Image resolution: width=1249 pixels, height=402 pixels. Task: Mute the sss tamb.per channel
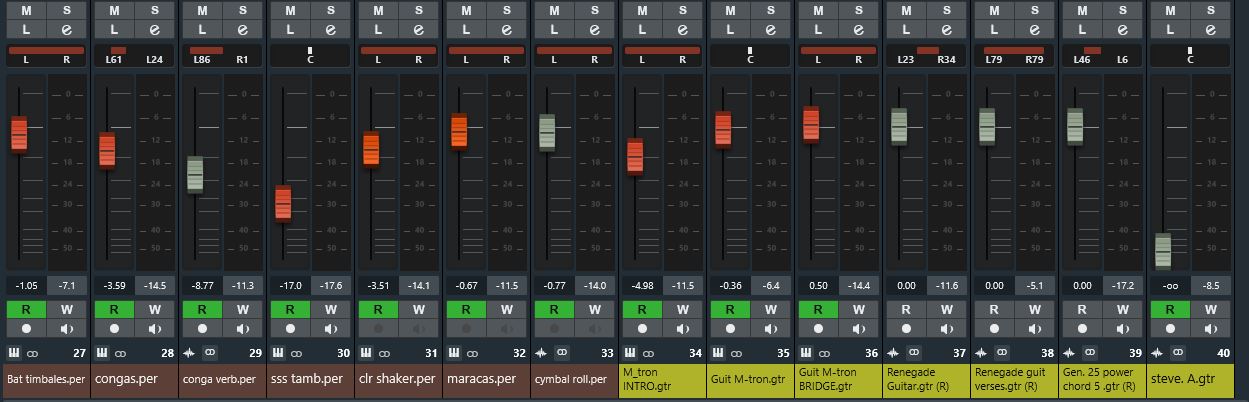[290, 10]
